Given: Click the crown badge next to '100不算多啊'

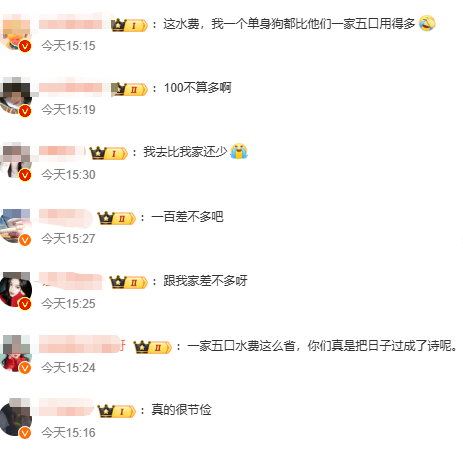Looking at the screenshot, I should tap(129, 89).
